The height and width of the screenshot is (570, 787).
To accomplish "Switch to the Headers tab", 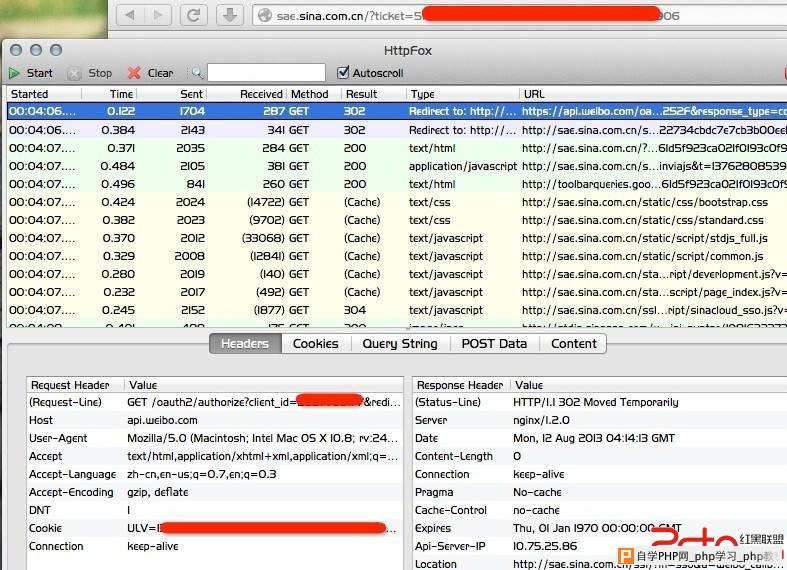I will point(245,344).
